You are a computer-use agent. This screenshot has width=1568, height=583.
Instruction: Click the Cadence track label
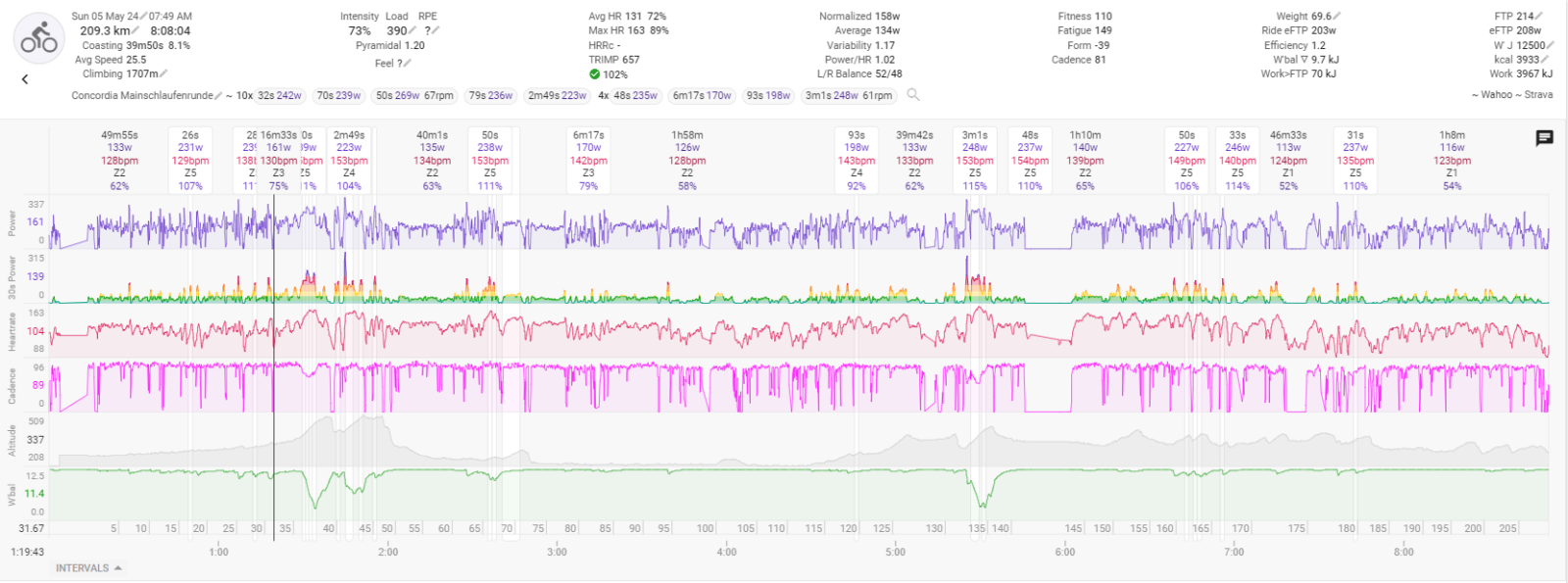coord(12,385)
